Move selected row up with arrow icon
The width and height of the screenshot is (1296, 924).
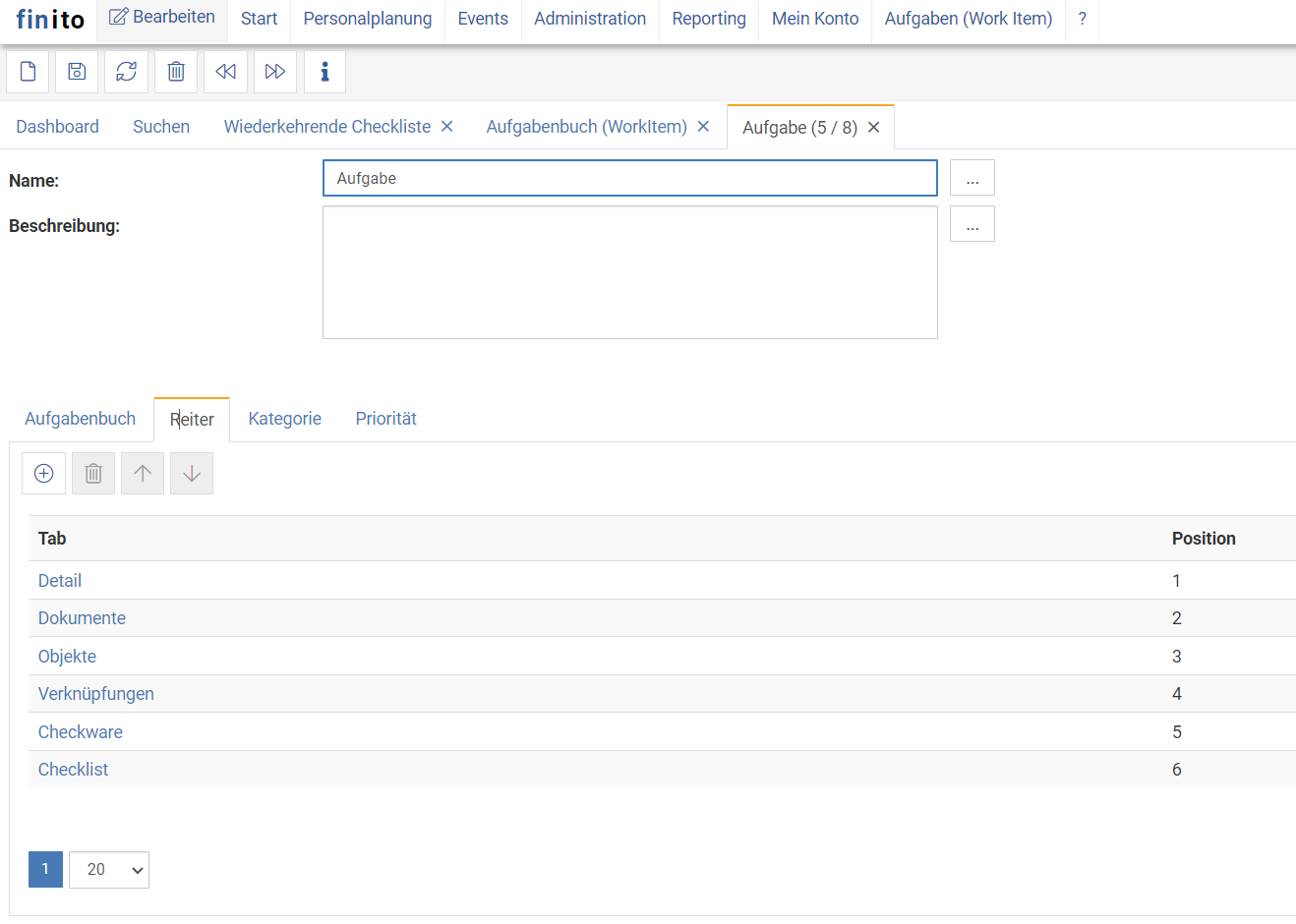143,474
